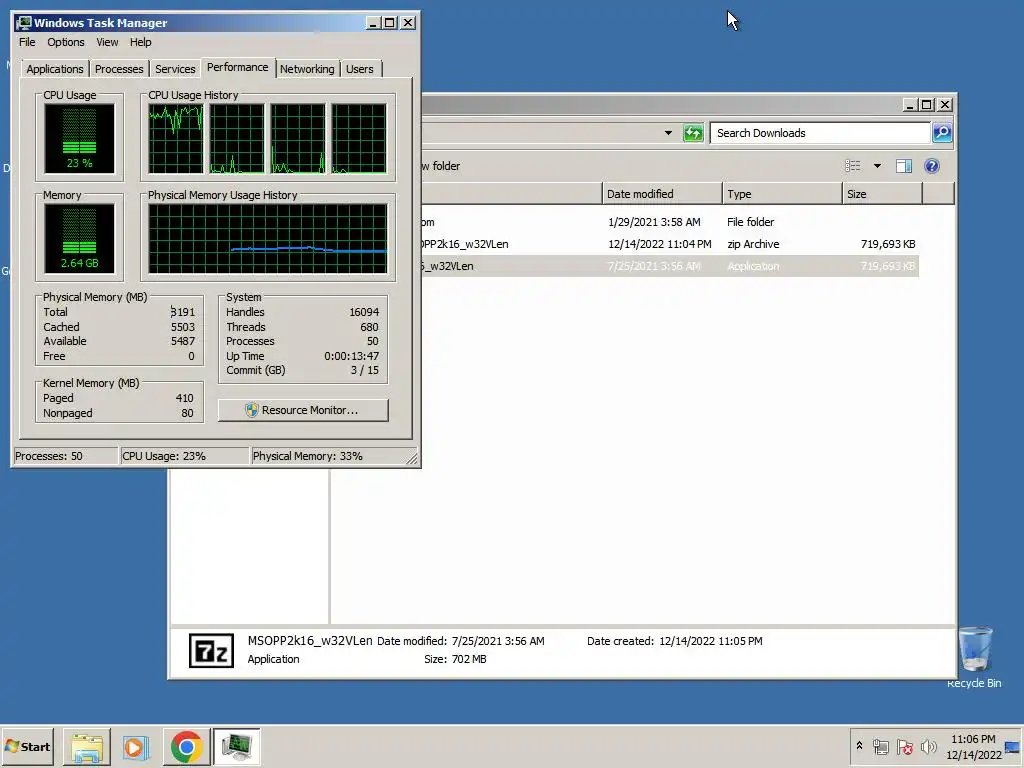Image resolution: width=1024 pixels, height=768 pixels.
Task: Click the 719,693 KB size of zip Archive
Action: (x=888, y=244)
